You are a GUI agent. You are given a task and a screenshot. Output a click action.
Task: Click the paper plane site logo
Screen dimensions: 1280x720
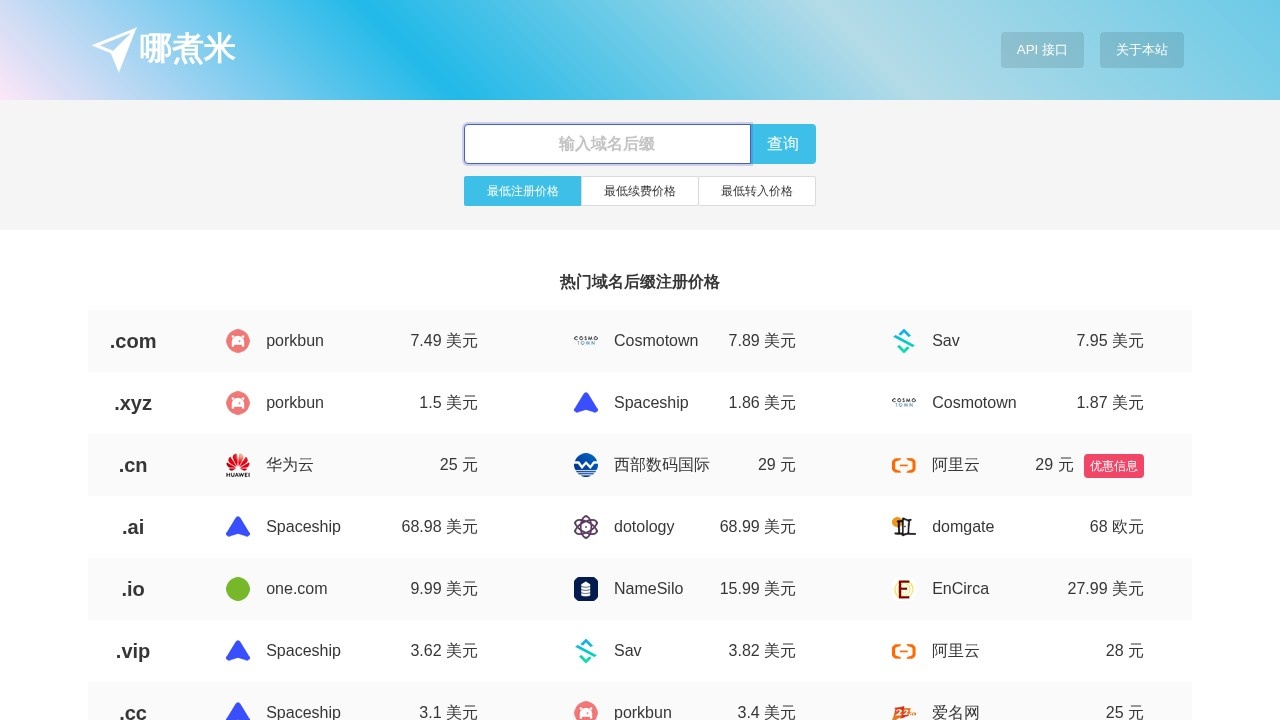114,49
